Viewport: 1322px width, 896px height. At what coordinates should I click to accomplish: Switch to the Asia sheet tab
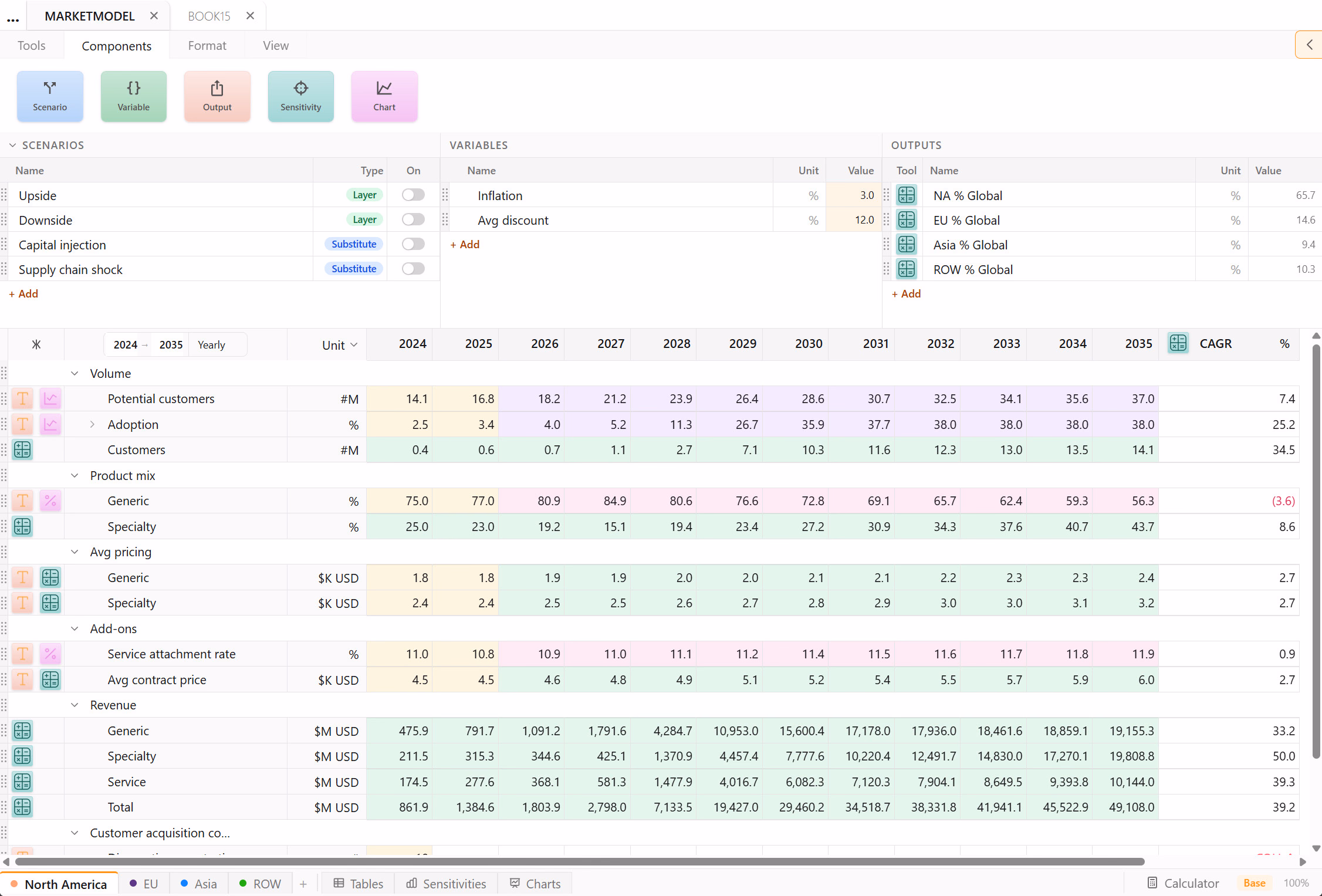(x=199, y=884)
